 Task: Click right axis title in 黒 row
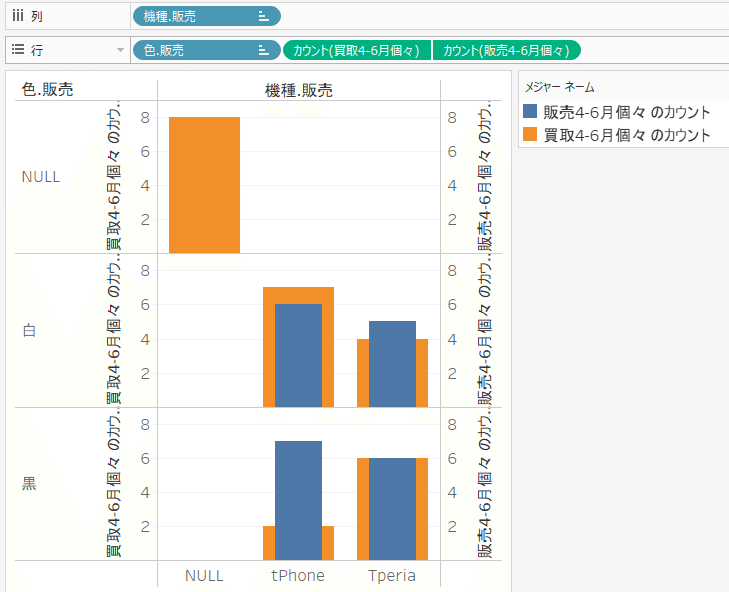click(x=484, y=485)
